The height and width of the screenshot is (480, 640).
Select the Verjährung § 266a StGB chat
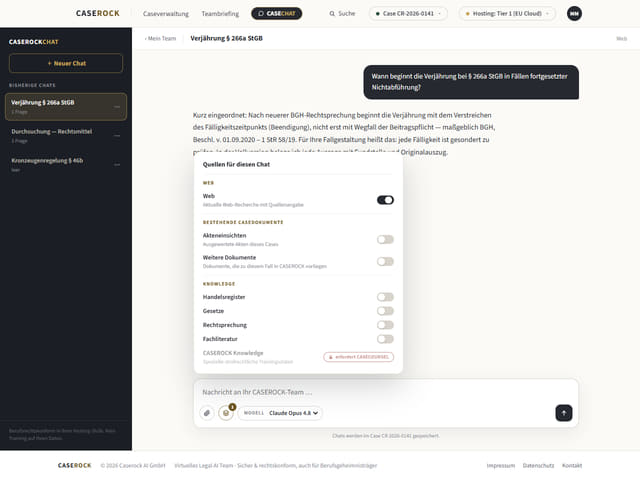66,107
